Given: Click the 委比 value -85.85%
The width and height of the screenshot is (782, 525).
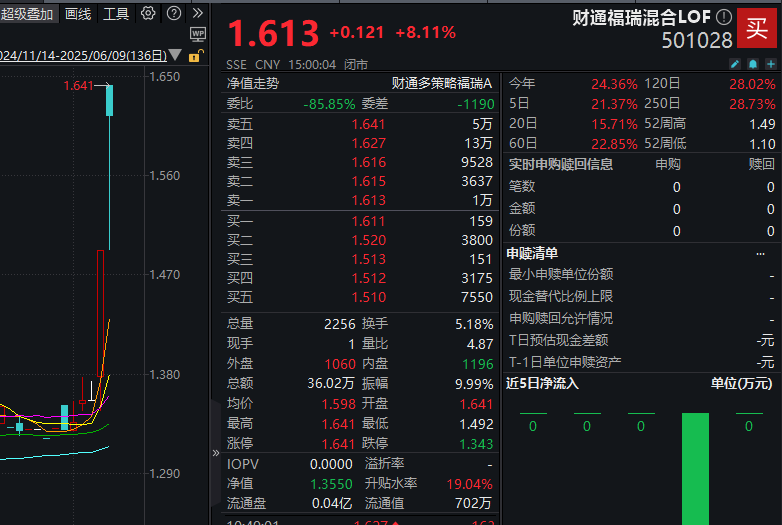Looking at the screenshot, I should [329, 104].
